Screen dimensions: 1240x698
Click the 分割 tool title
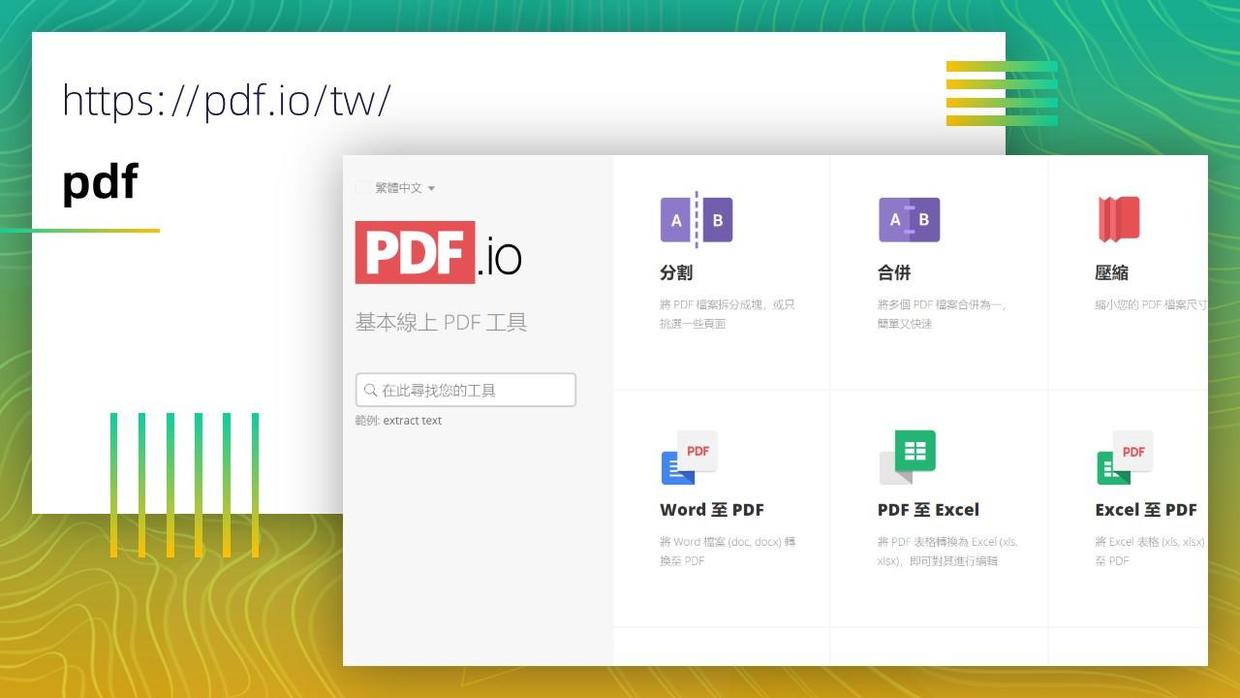tap(676, 272)
